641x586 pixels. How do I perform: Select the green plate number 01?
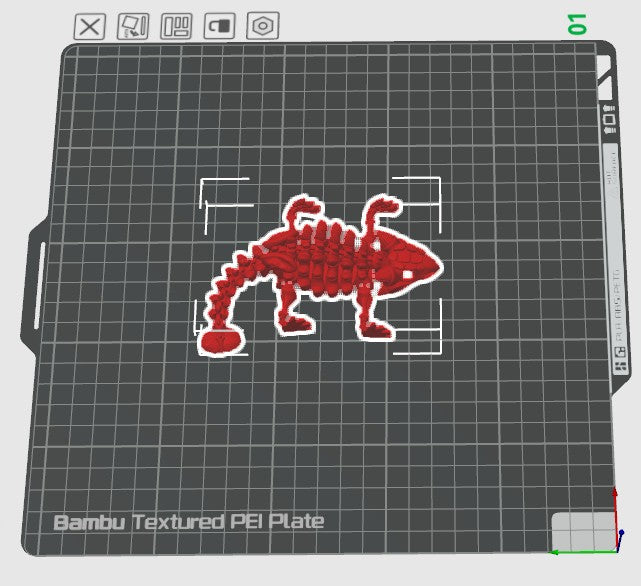pyautogui.click(x=577, y=25)
